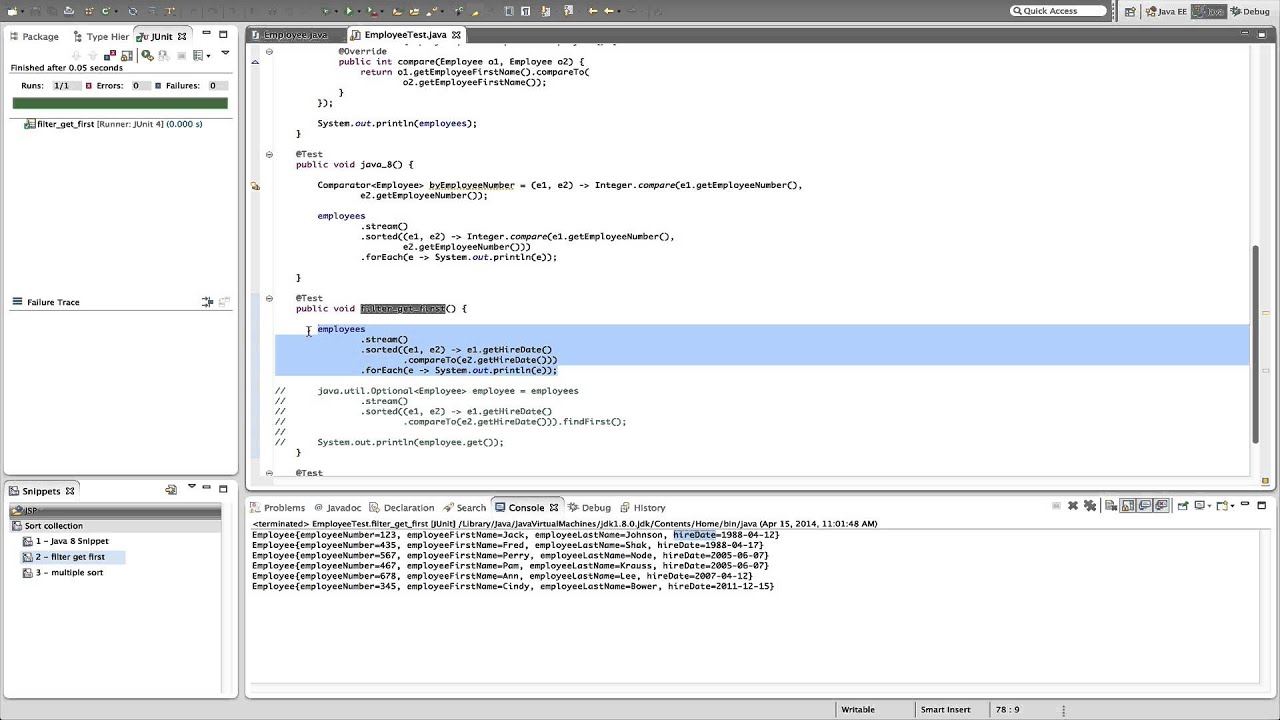Open the Open Console dropdown arrow
Viewport: 1280px width, 720px height.
[x=1232, y=506]
